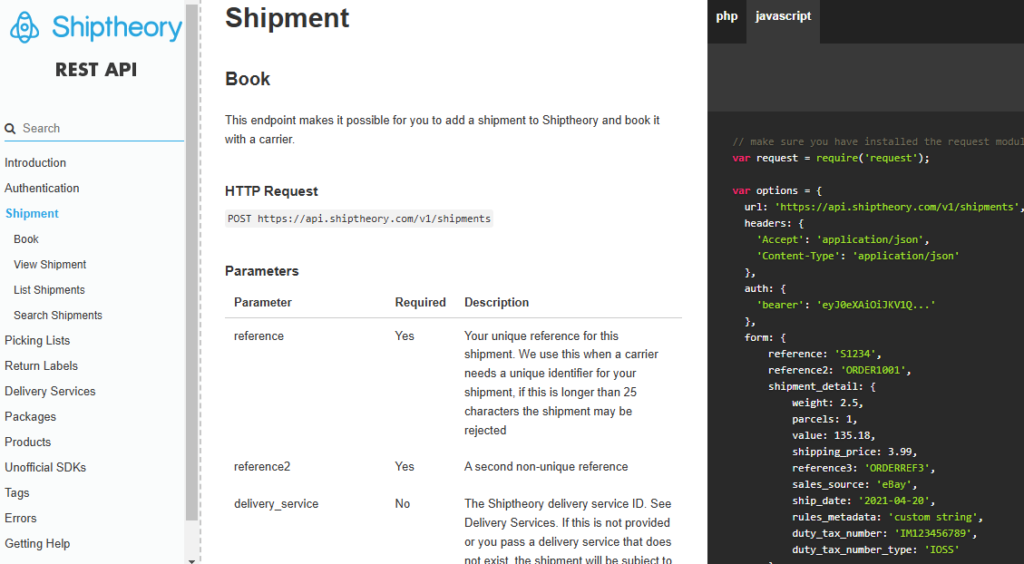The width and height of the screenshot is (1024, 564).
Task: Click the 'shipping_price: 3.99' code line
Action: [x=854, y=452]
